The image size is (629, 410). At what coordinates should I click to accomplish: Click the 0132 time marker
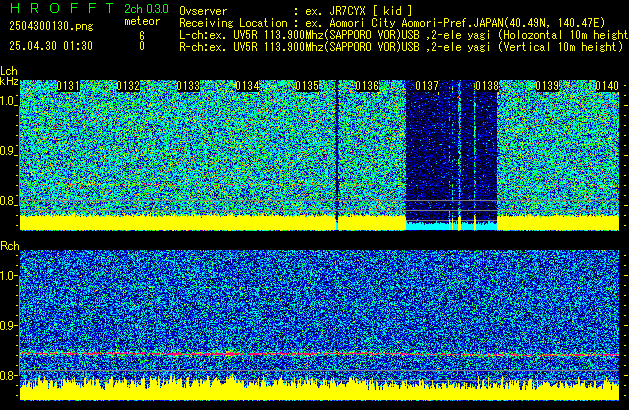[128, 86]
